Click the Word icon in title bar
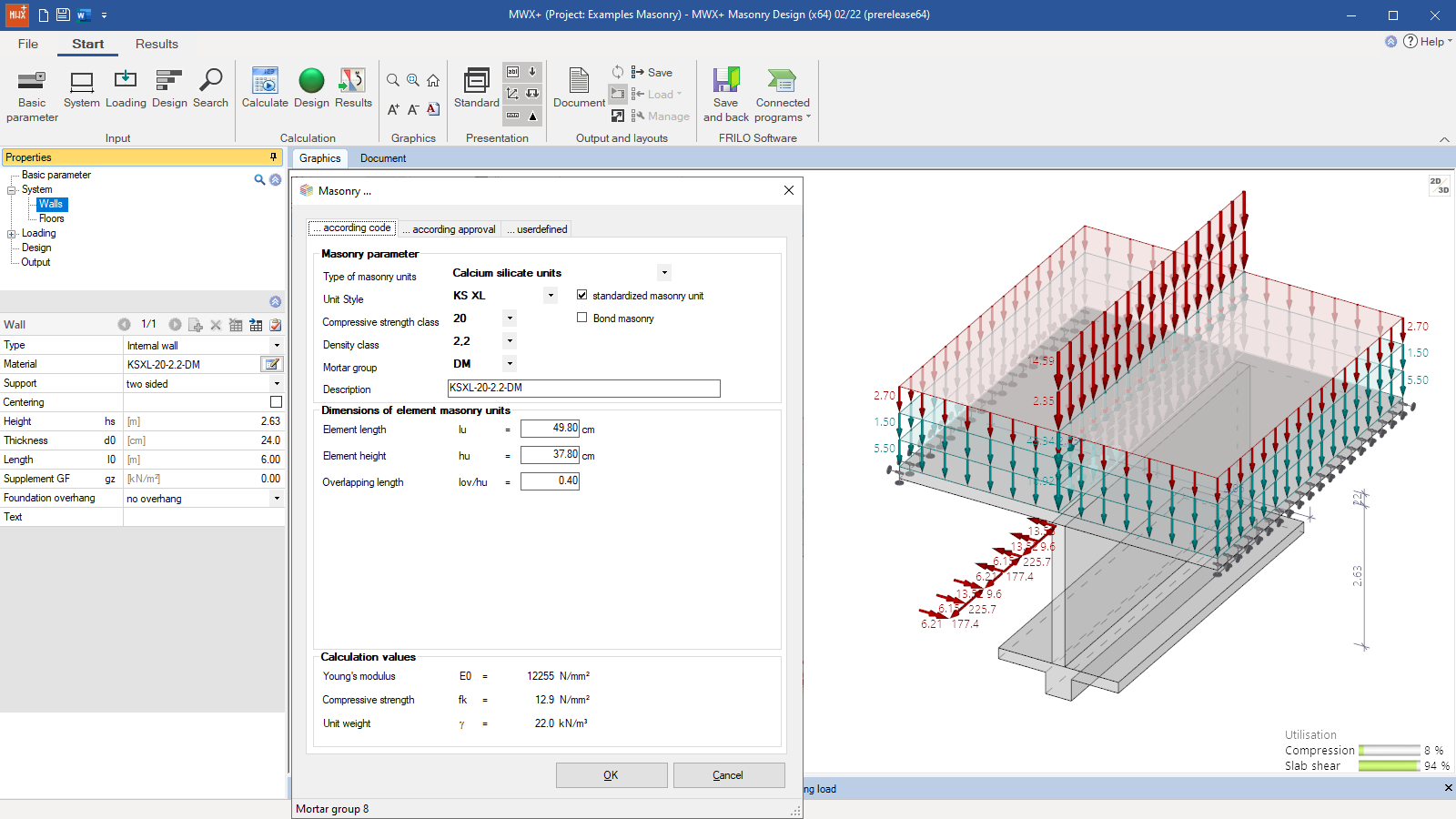 pos(83,15)
